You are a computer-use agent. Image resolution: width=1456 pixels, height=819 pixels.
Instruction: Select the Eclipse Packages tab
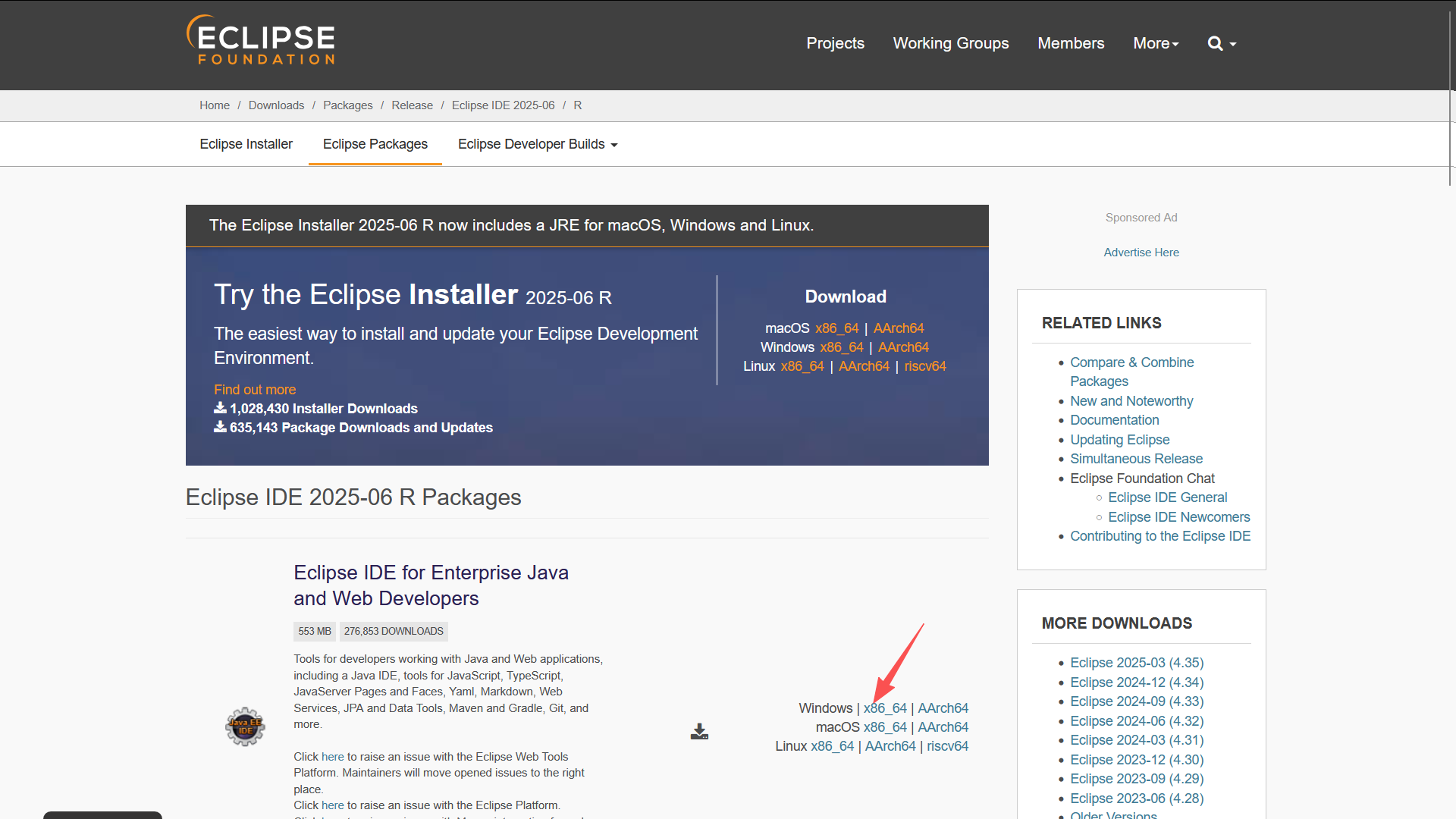coord(375,144)
